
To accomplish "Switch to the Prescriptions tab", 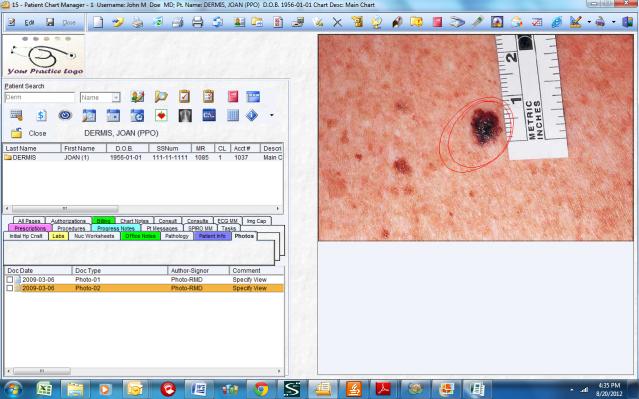I will pyautogui.click(x=30, y=228).
